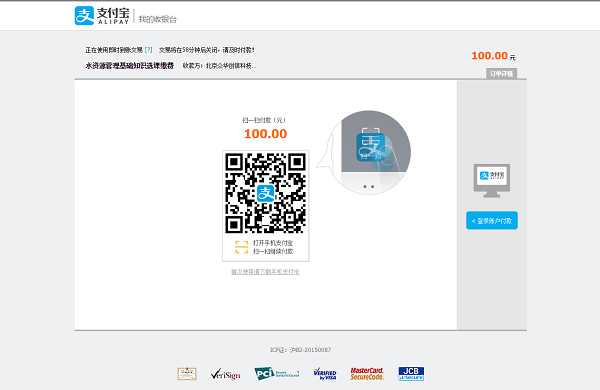Click the PCI security standard badge
The image size is (600, 390).
tap(277, 374)
